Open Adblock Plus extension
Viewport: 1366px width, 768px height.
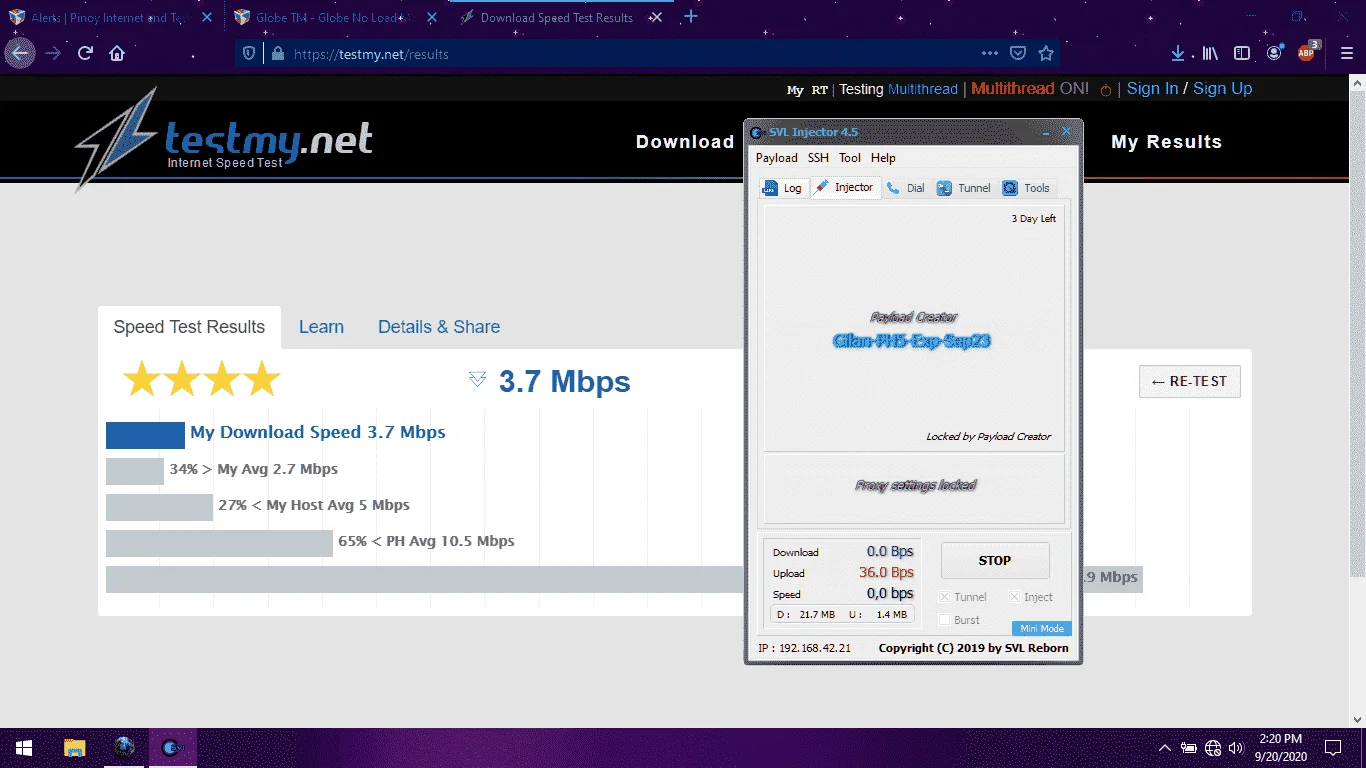coord(1307,53)
